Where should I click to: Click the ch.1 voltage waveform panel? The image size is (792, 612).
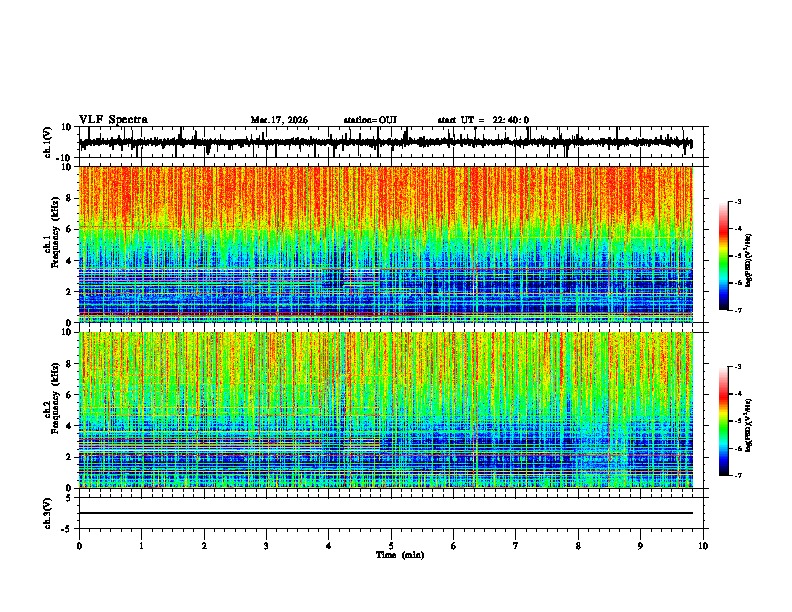(391, 142)
